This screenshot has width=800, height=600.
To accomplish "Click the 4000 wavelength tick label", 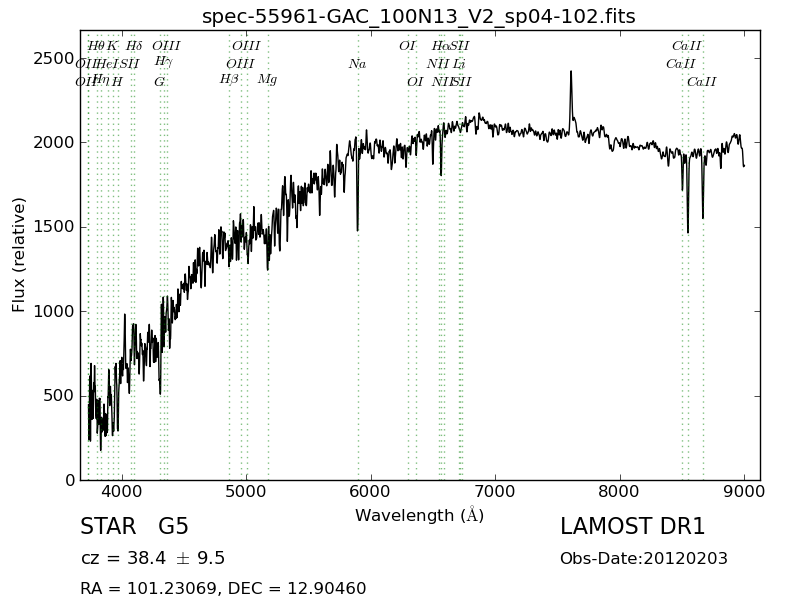I will coord(122,491).
